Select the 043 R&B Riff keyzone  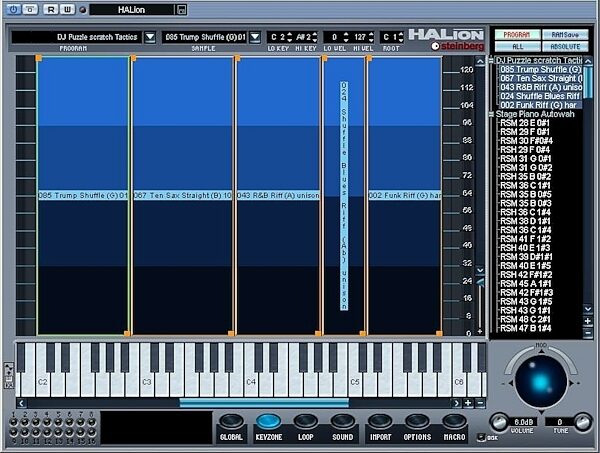click(278, 196)
